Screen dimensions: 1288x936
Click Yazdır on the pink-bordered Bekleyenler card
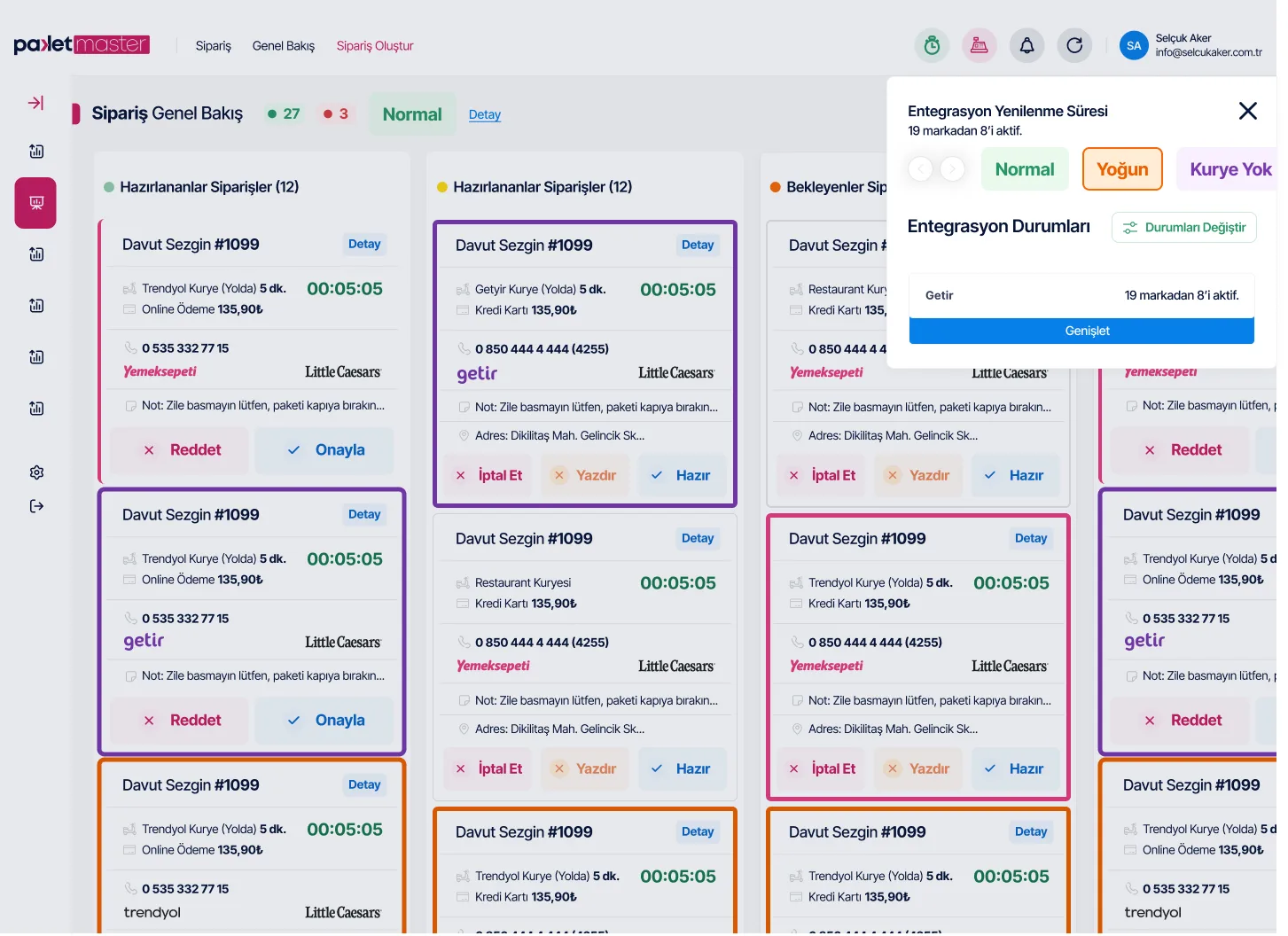point(918,769)
